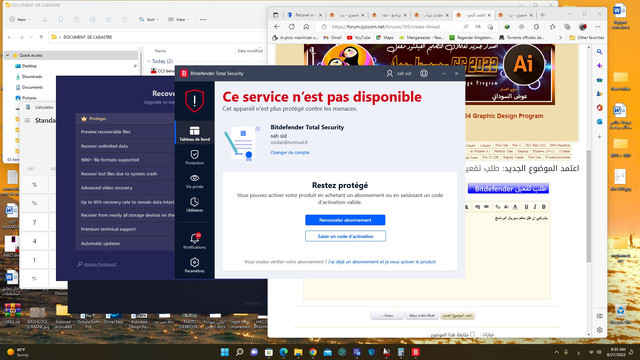
Task: Click forum editor Italic button
Action: [535, 207]
